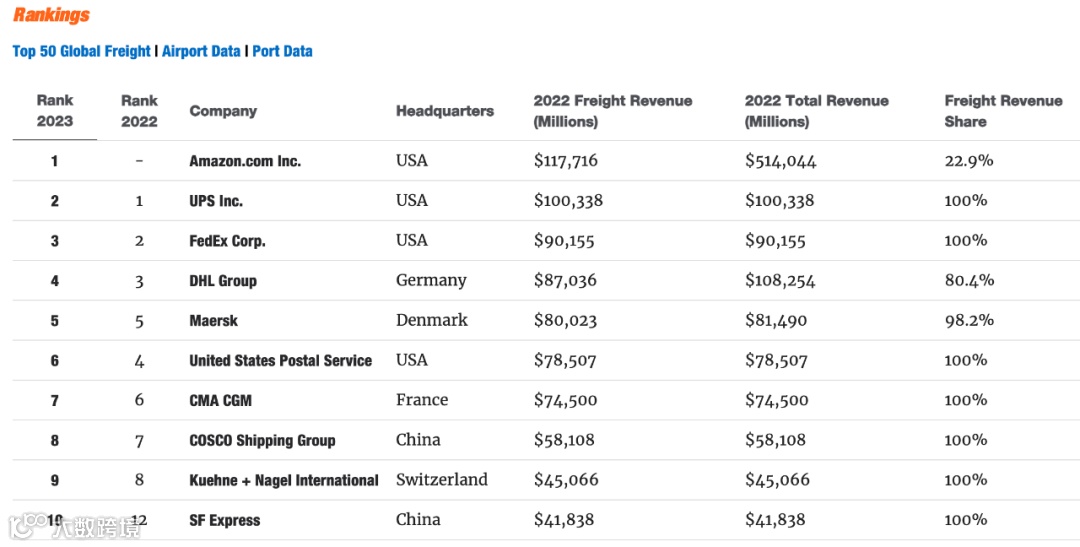Click the Rank 2022 column header

139,111
